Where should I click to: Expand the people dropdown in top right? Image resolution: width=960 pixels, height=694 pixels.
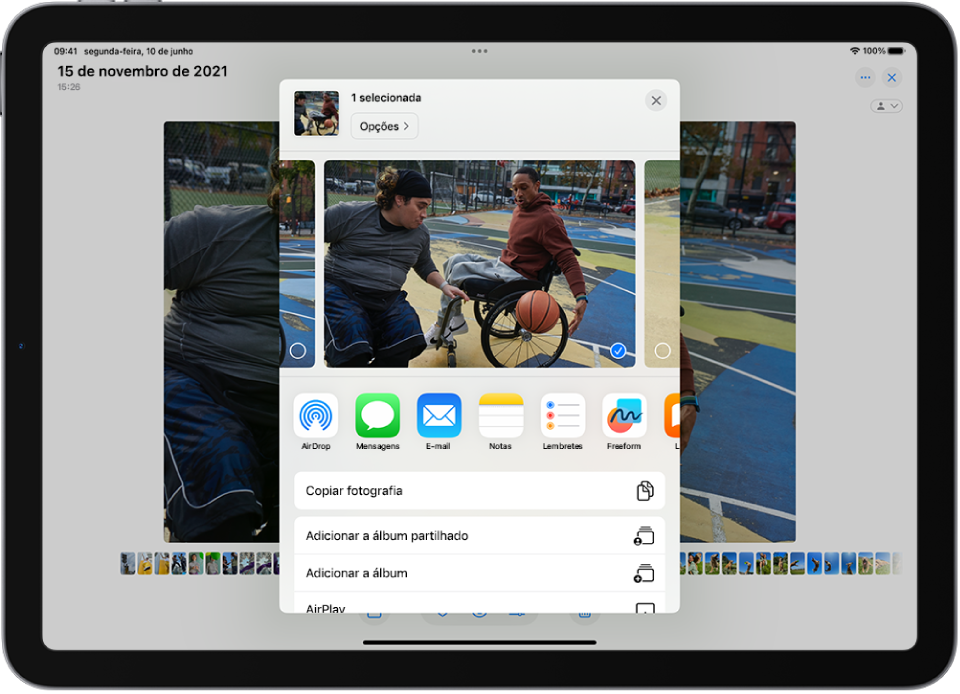[x=886, y=106]
